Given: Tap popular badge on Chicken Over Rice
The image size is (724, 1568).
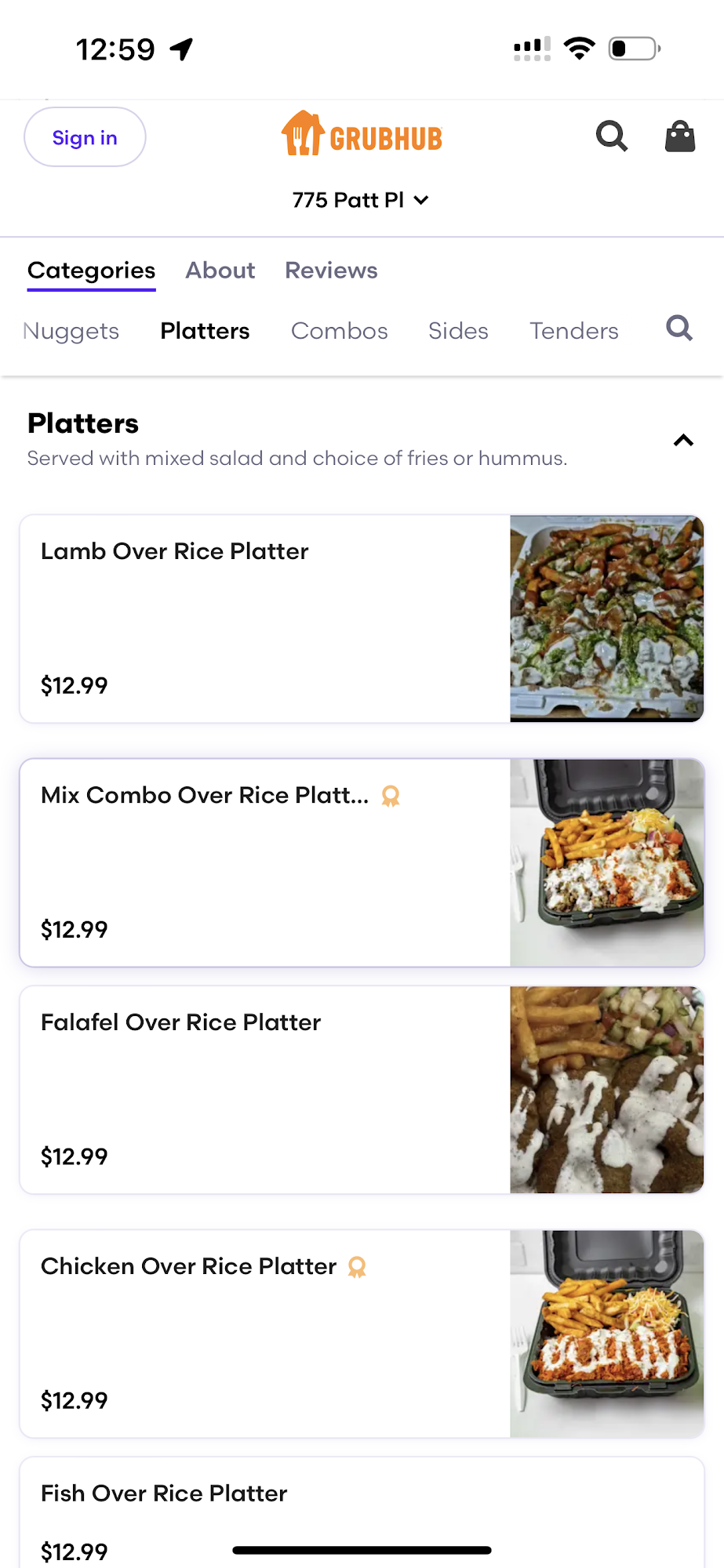Looking at the screenshot, I should click(357, 1267).
